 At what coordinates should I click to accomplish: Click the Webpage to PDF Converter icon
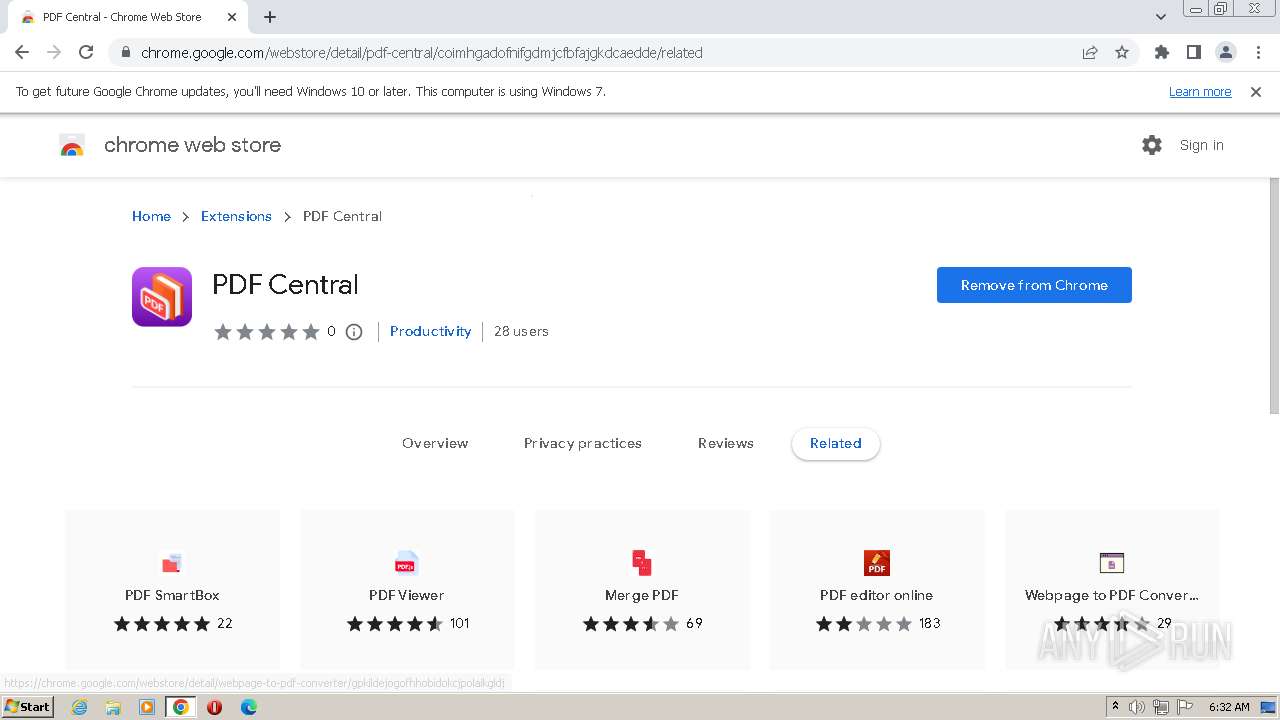point(1112,563)
